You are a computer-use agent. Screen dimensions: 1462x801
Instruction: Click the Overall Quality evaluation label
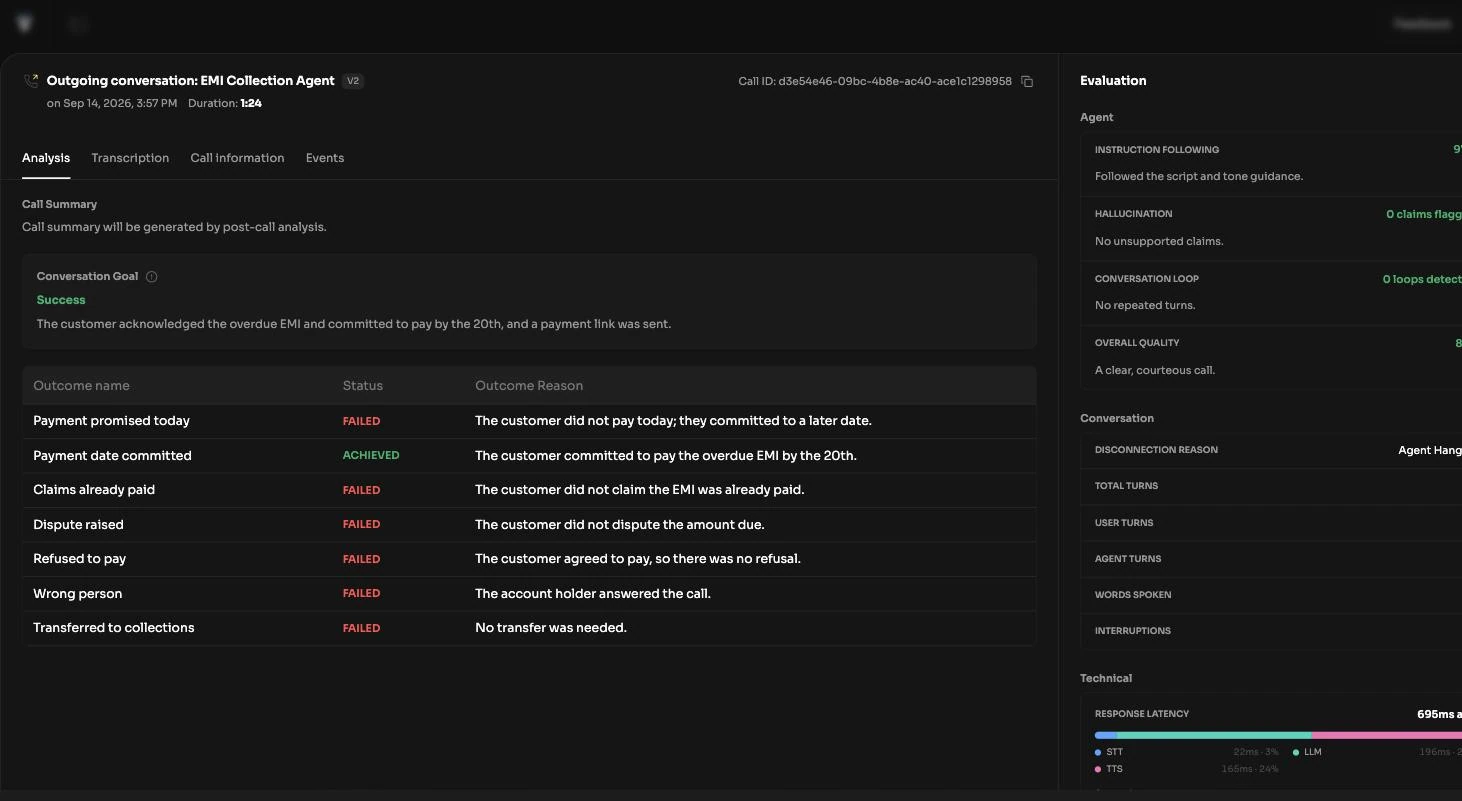pos(1137,343)
